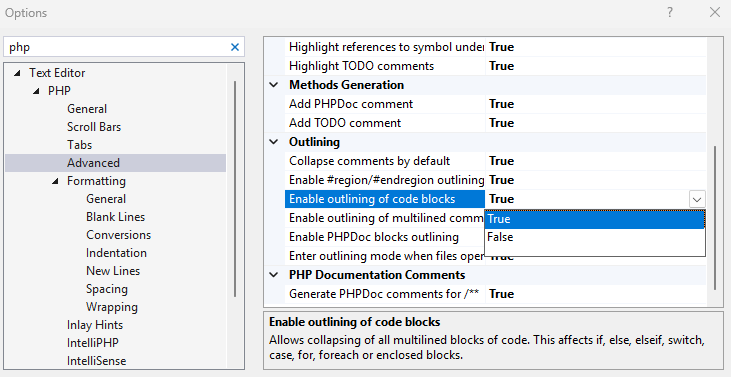The image size is (731, 377).
Task: Select Wrapping formatting page
Action: coord(112,307)
